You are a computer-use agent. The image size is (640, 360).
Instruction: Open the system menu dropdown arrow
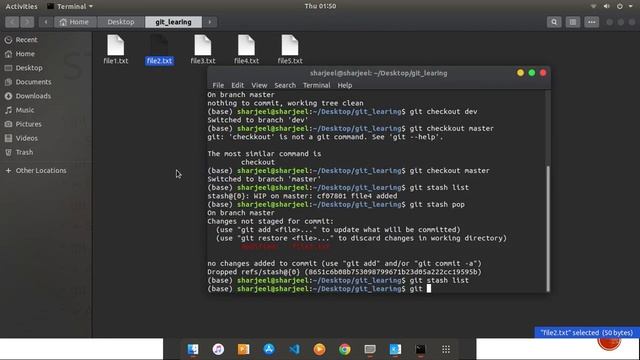pos(631,6)
